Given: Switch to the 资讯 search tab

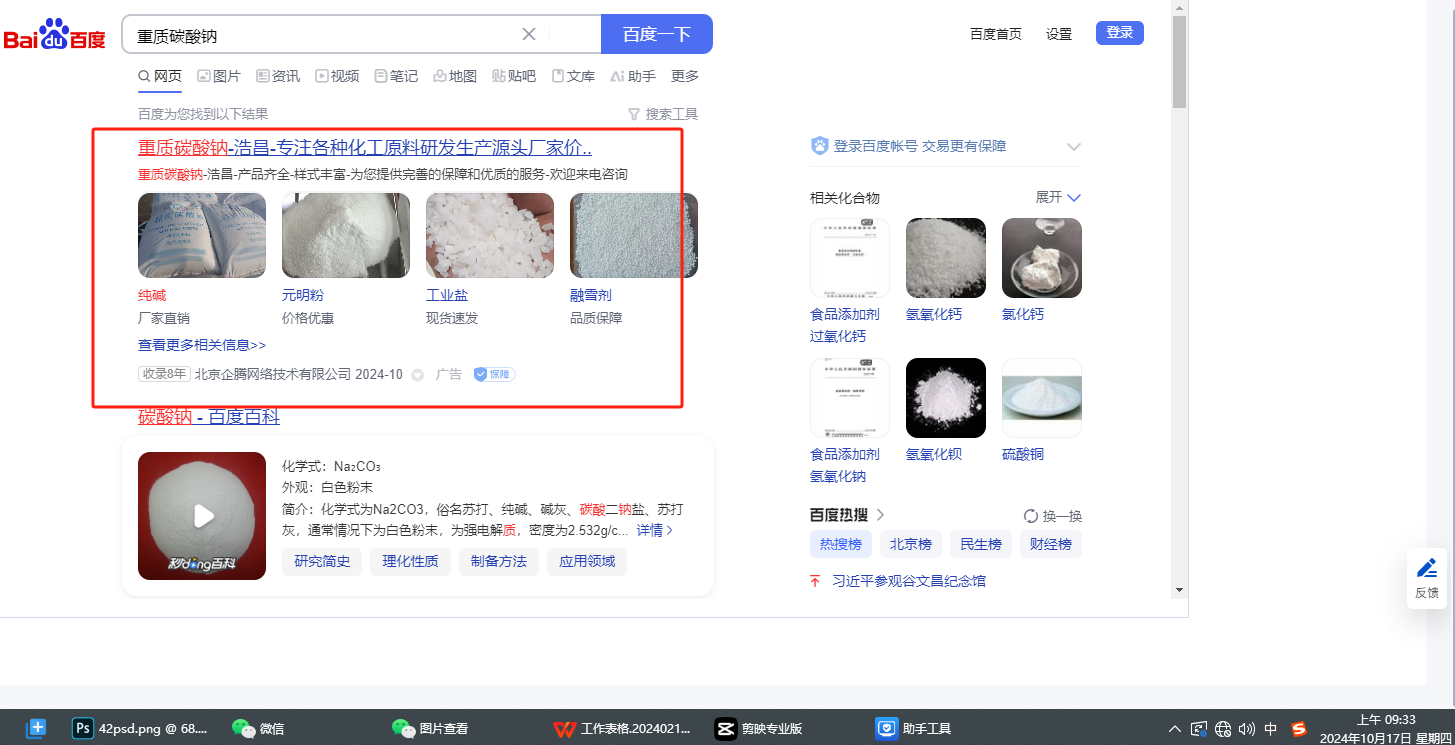Looking at the screenshot, I should pyautogui.click(x=278, y=76).
